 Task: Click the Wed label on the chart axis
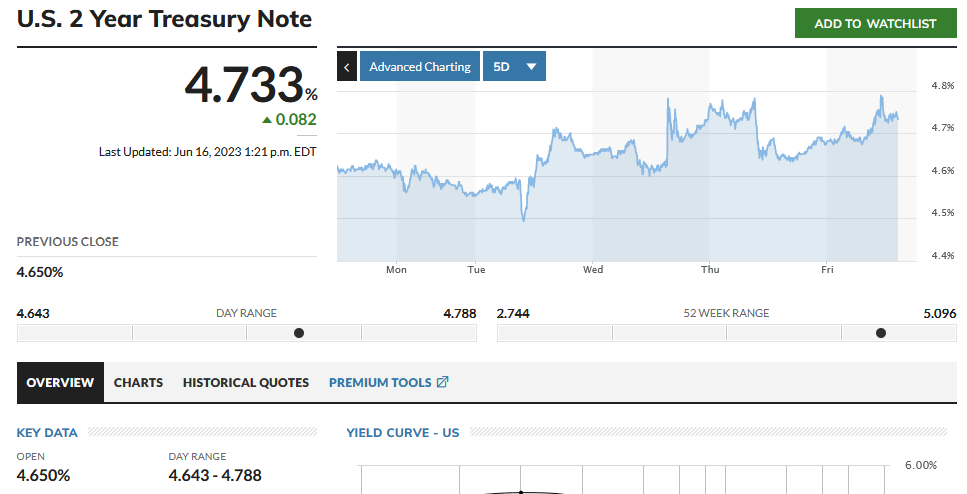point(593,270)
